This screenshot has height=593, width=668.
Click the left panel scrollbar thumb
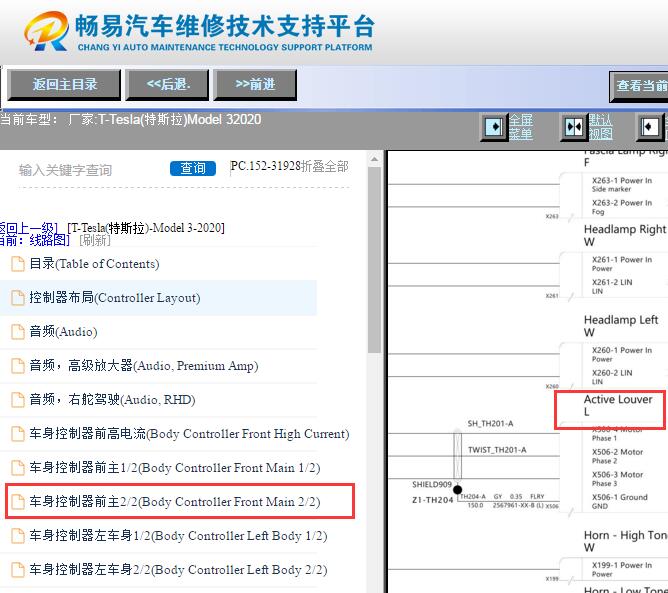[x=374, y=260]
